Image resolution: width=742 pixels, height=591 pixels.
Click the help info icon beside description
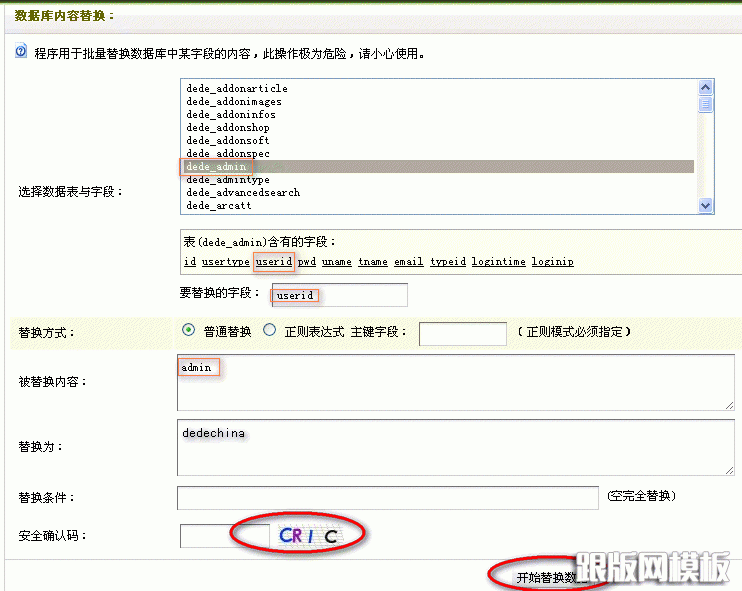[x=20, y=52]
